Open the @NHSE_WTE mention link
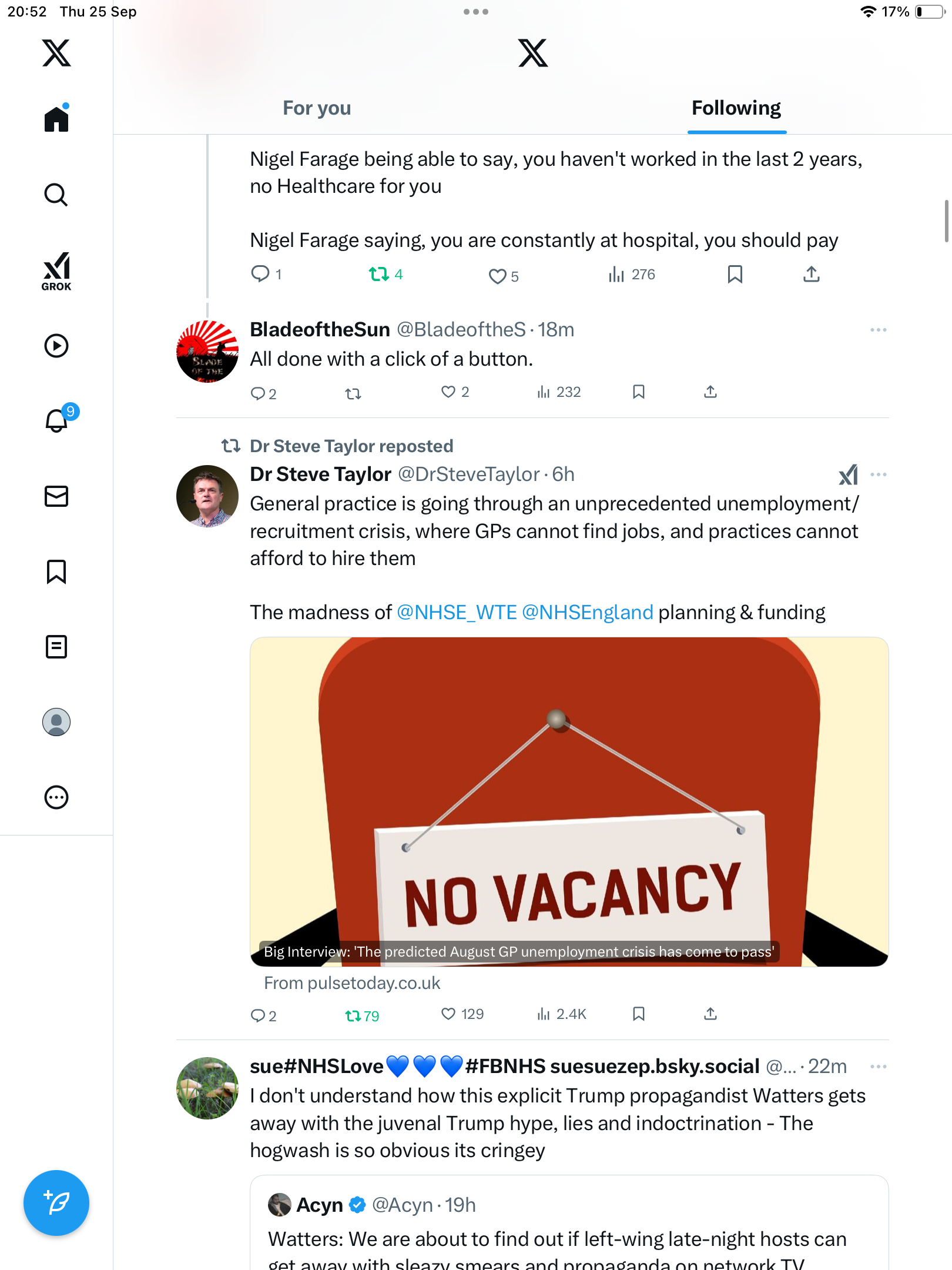 point(457,613)
